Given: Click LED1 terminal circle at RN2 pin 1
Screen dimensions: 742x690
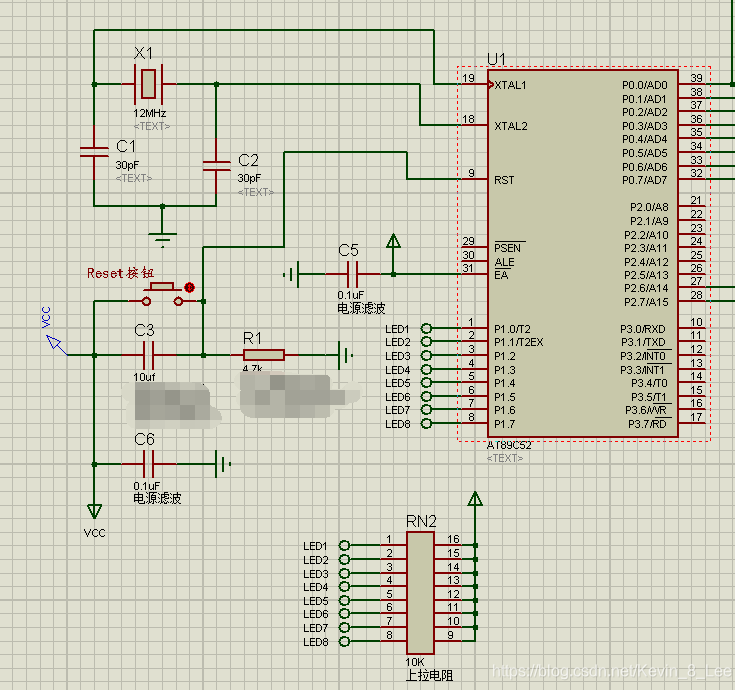Looking at the screenshot, I should point(344,546).
